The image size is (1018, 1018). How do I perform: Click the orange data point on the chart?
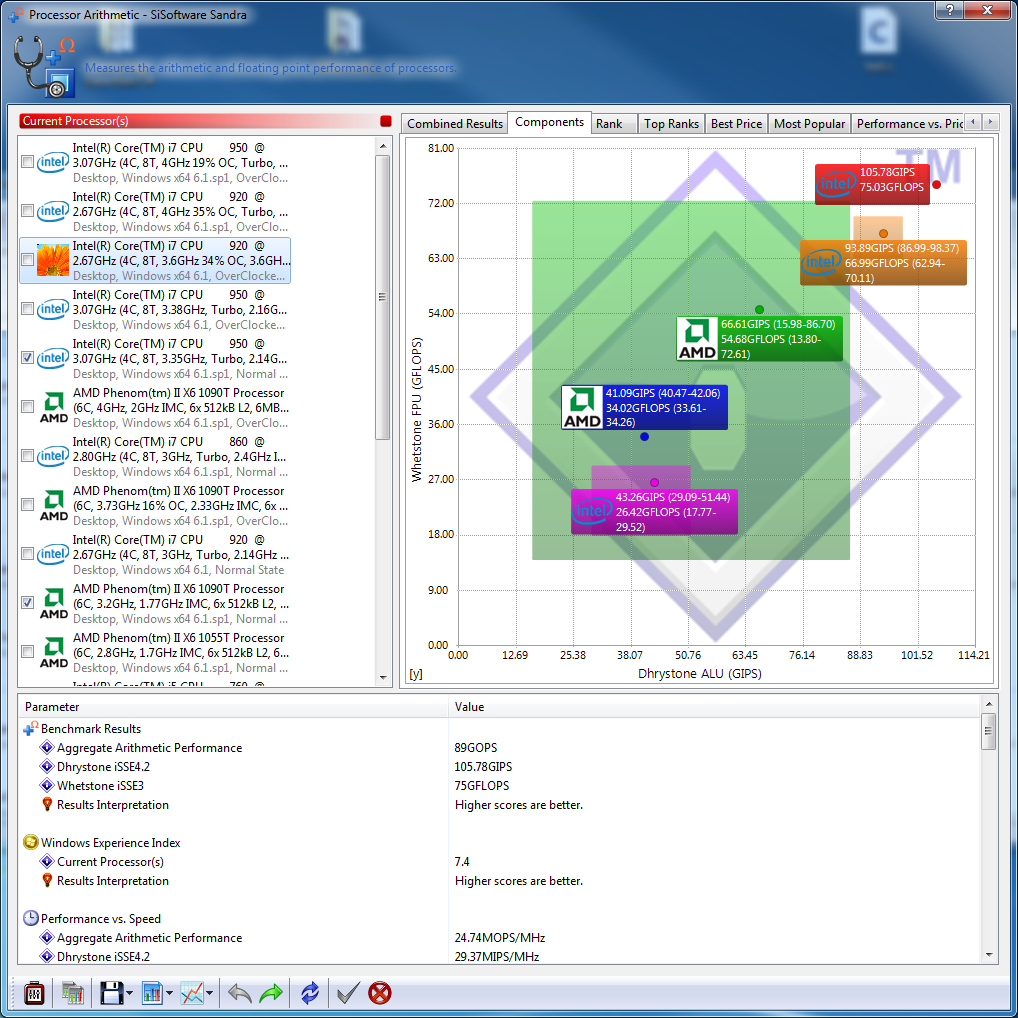[883, 234]
